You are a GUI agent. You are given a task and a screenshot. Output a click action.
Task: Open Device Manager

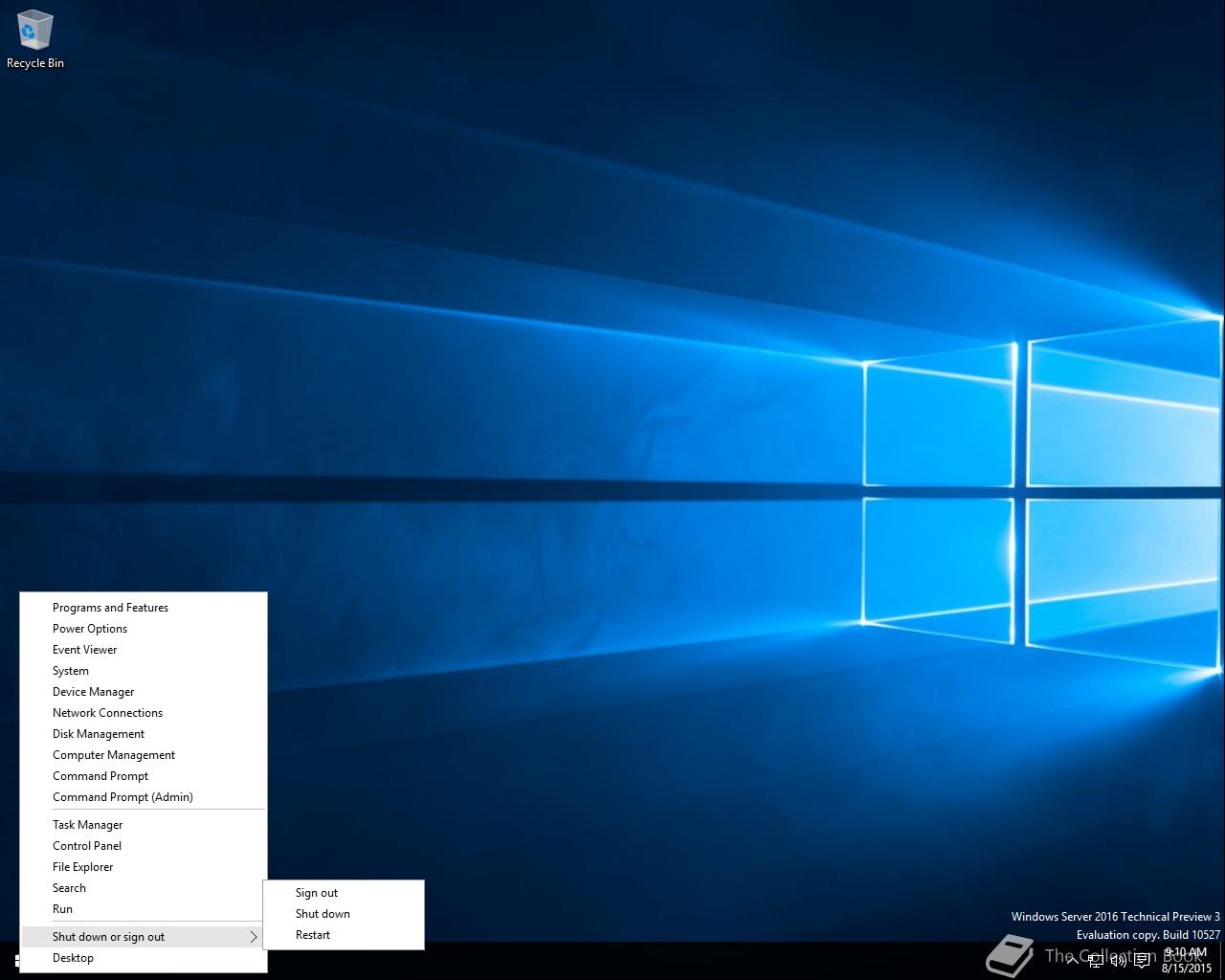coord(143,692)
